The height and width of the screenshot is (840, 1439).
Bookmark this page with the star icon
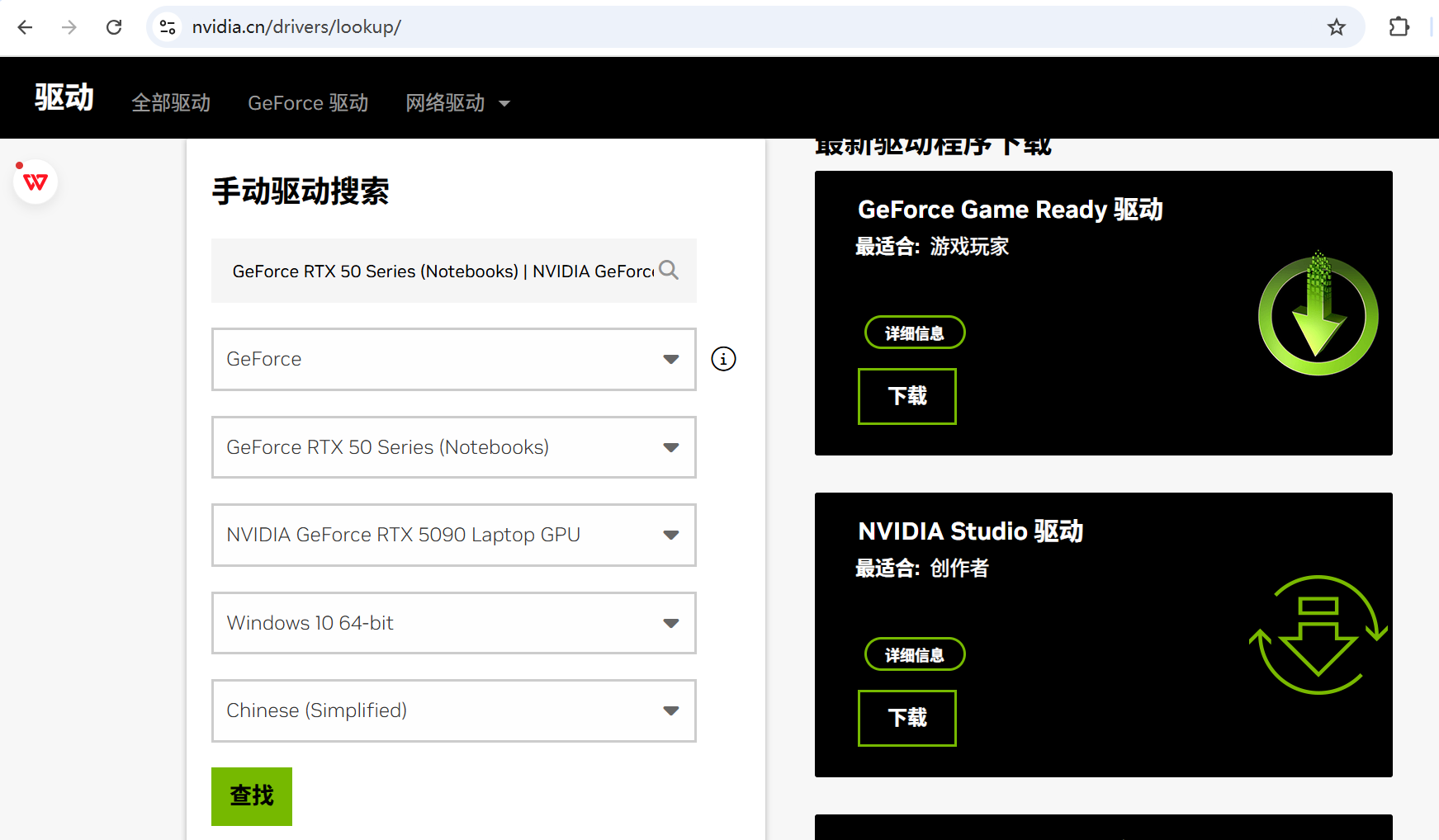click(x=1337, y=27)
